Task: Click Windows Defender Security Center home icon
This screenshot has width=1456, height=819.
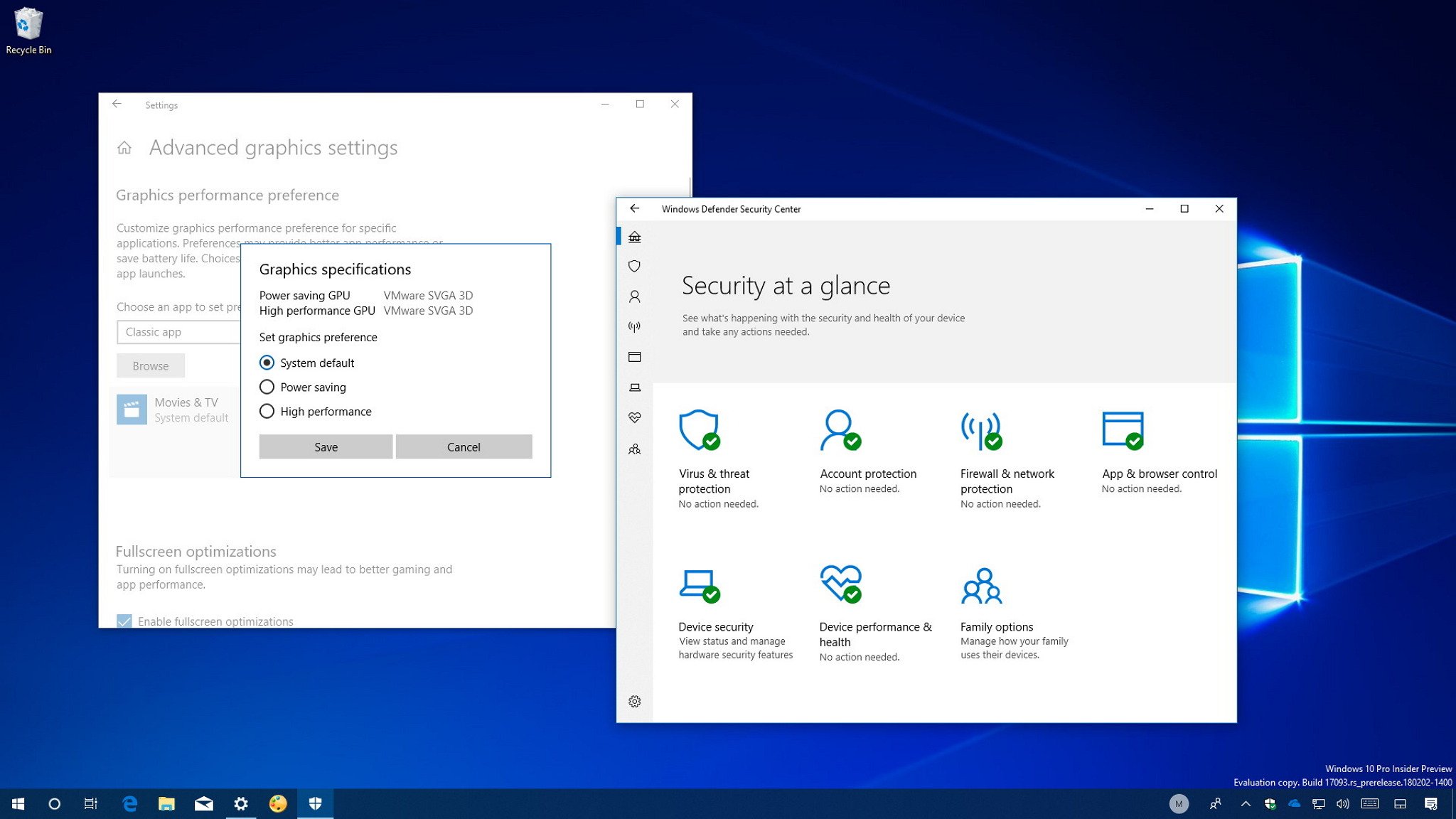Action: pos(635,237)
